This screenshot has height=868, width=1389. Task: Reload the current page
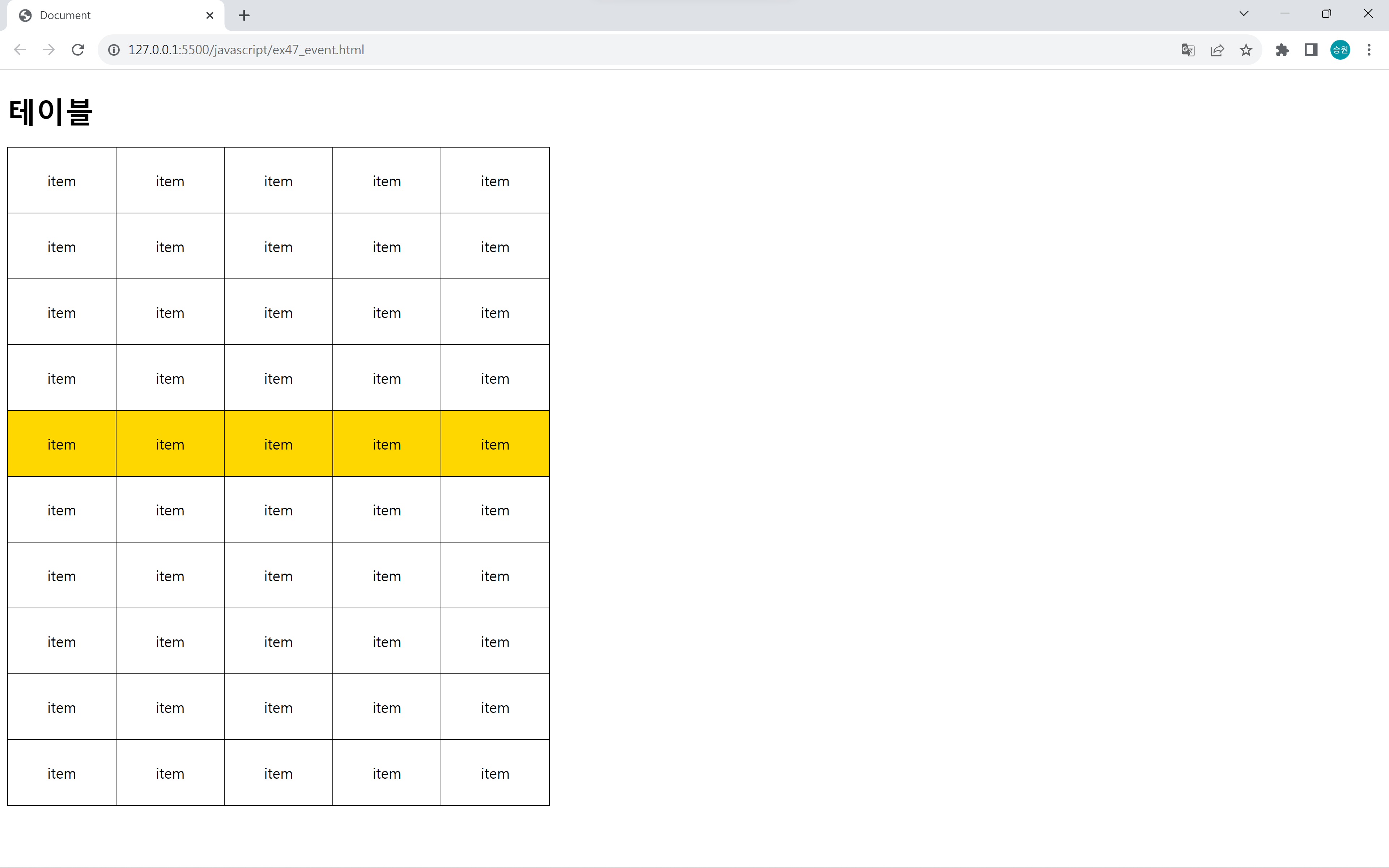(x=78, y=50)
